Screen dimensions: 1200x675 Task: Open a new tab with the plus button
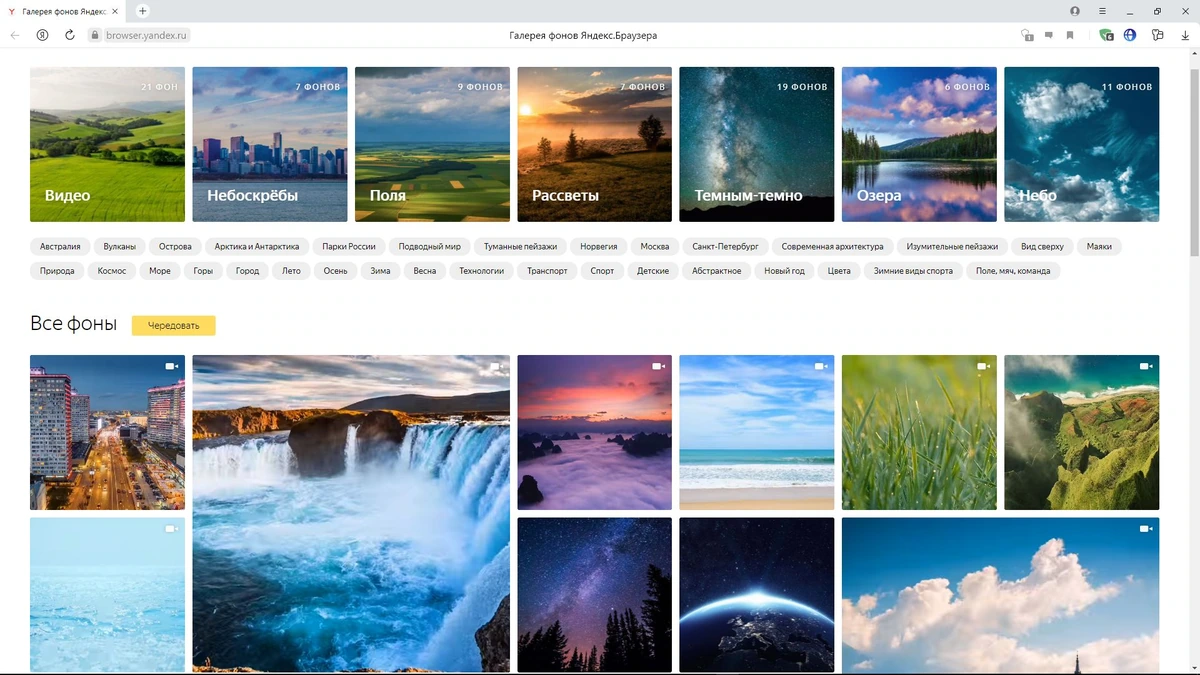143,11
